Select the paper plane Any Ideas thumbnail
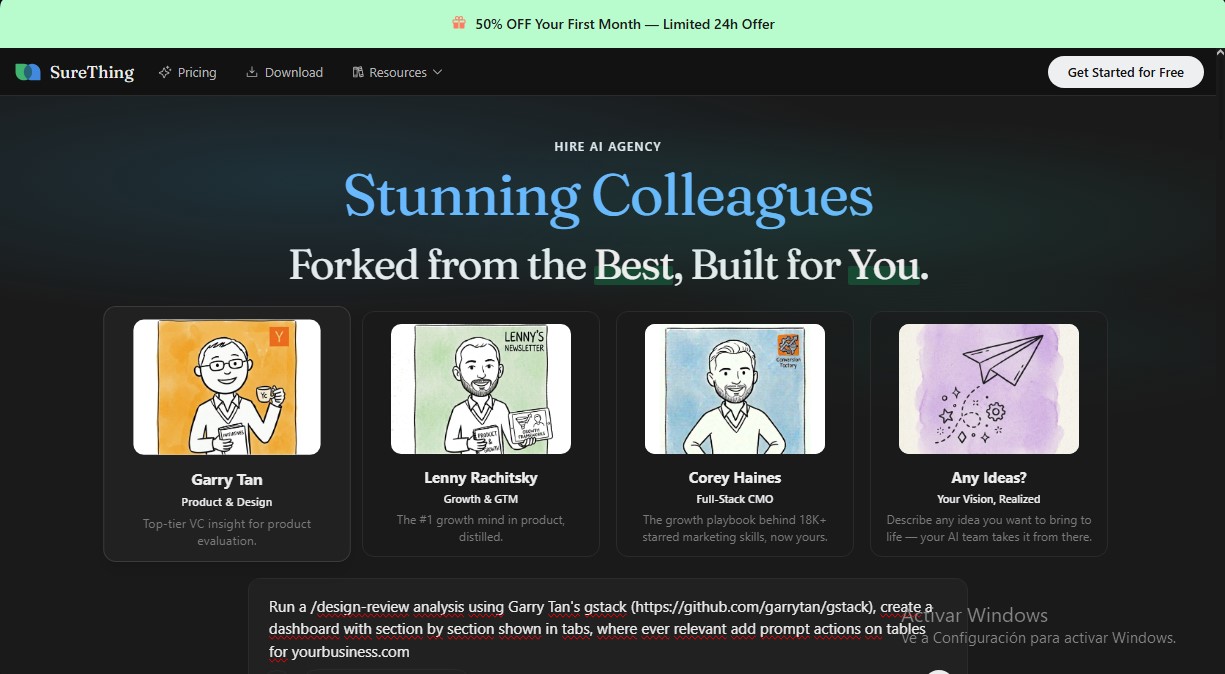Screen dimensions: 1225x674 [x=989, y=388]
